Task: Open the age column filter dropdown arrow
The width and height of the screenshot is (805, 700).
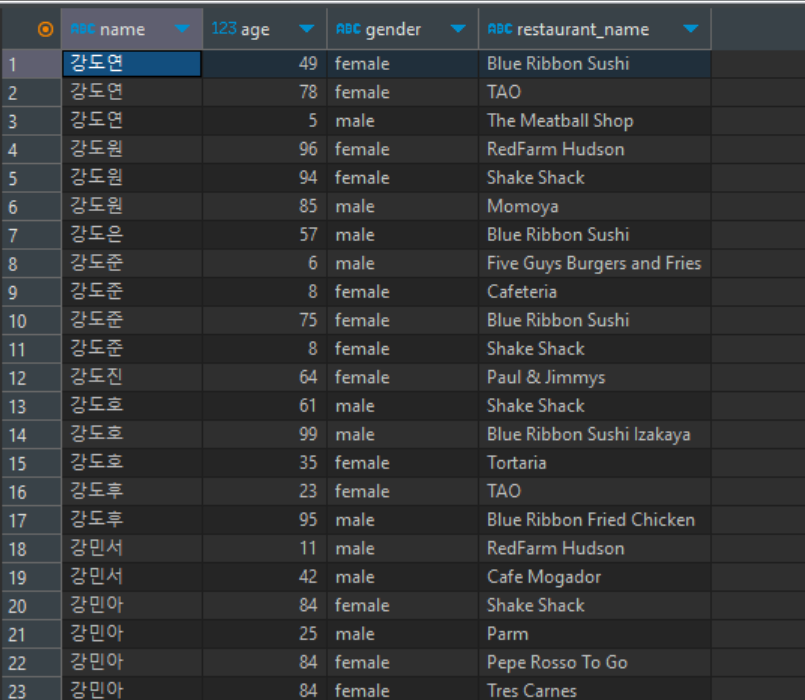Action: point(306,29)
